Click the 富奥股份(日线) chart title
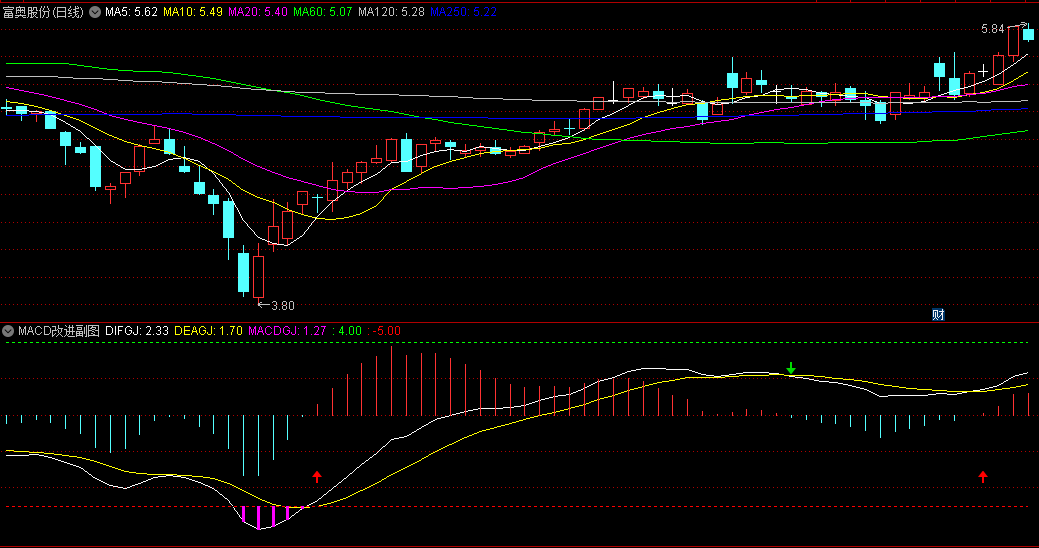Viewport: 1039px width, 548px height. tap(43, 12)
